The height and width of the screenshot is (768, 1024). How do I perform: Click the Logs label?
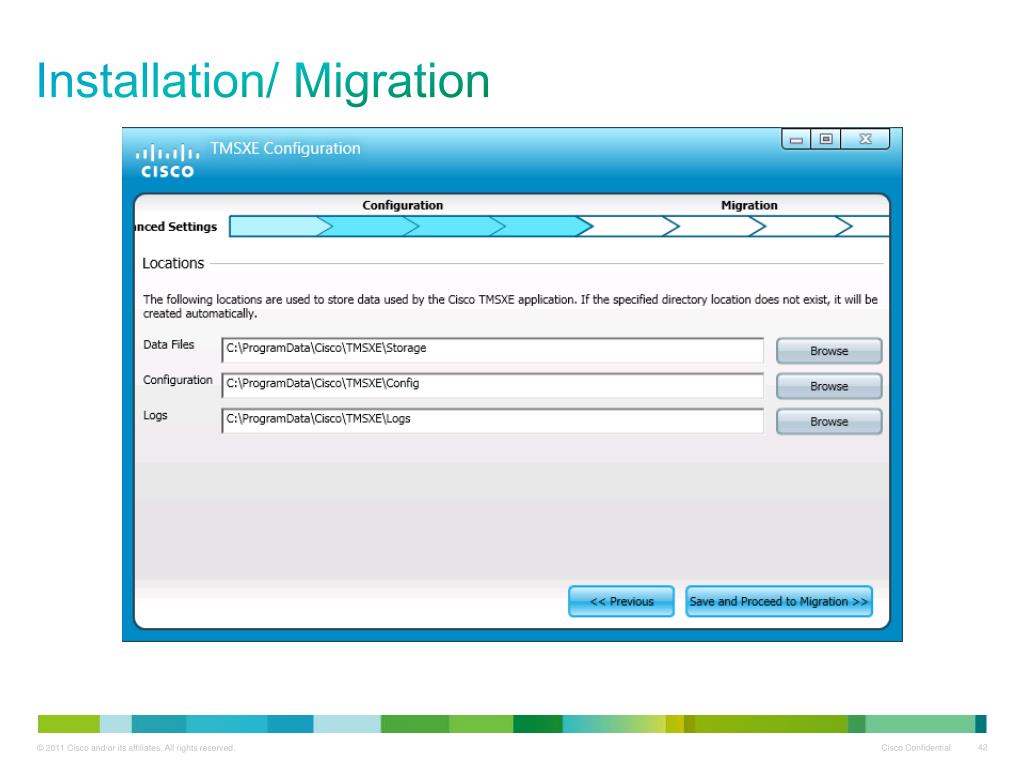pyautogui.click(x=155, y=415)
